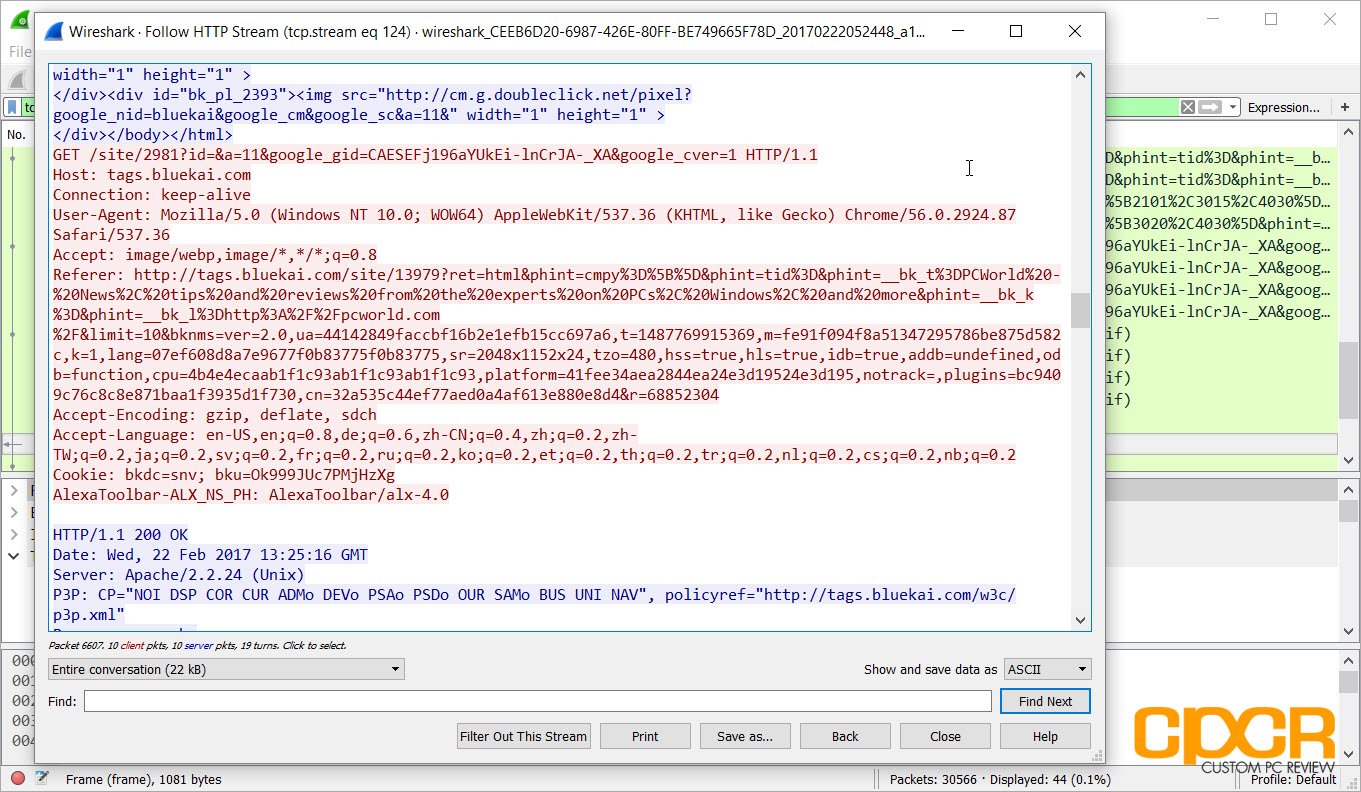Image resolution: width=1361 pixels, height=792 pixels.
Task: Click the No. column header in packet list
Action: (x=16, y=134)
